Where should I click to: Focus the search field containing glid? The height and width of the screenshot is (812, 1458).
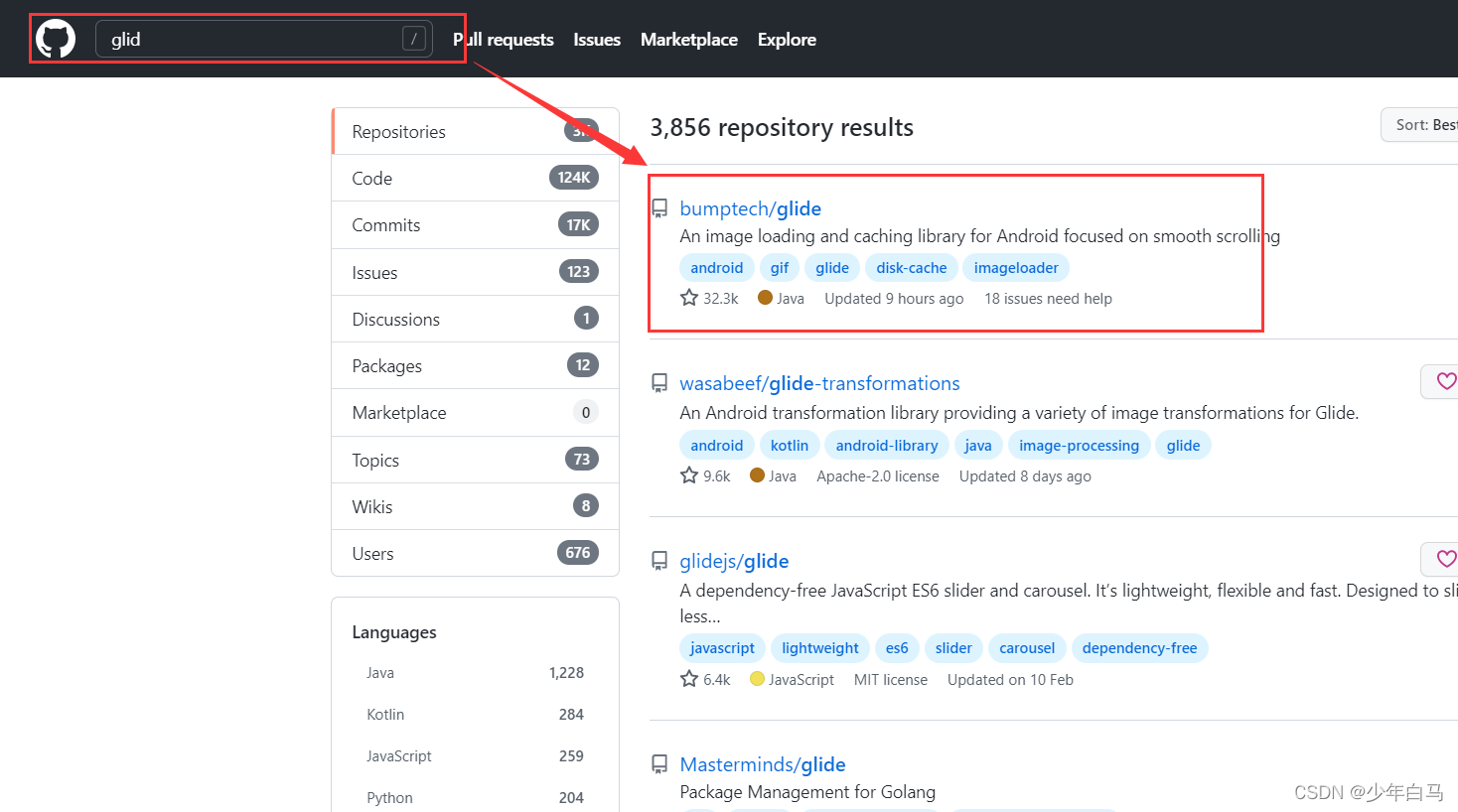(x=264, y=39)
